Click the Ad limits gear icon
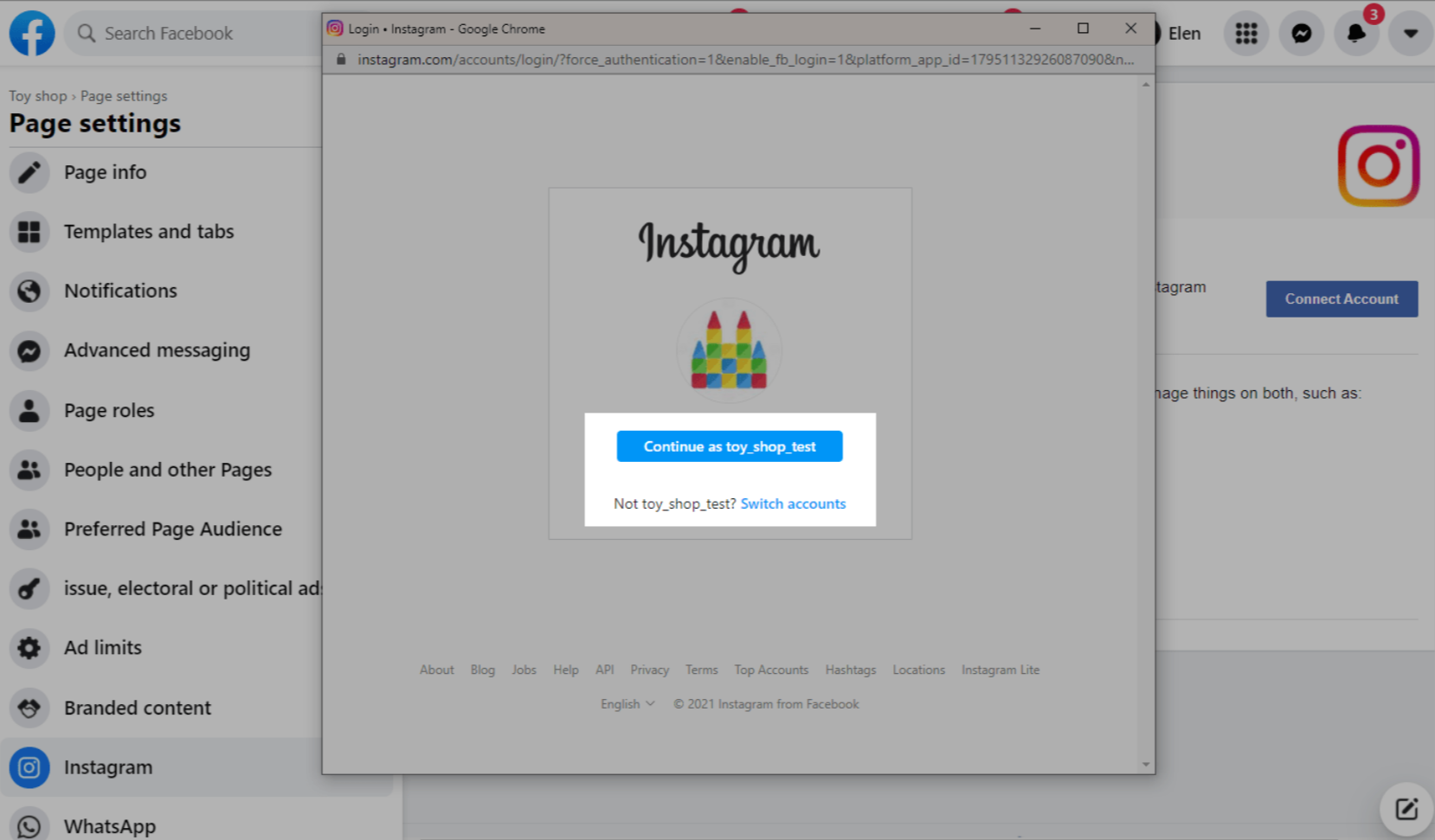 pos(29,647)
